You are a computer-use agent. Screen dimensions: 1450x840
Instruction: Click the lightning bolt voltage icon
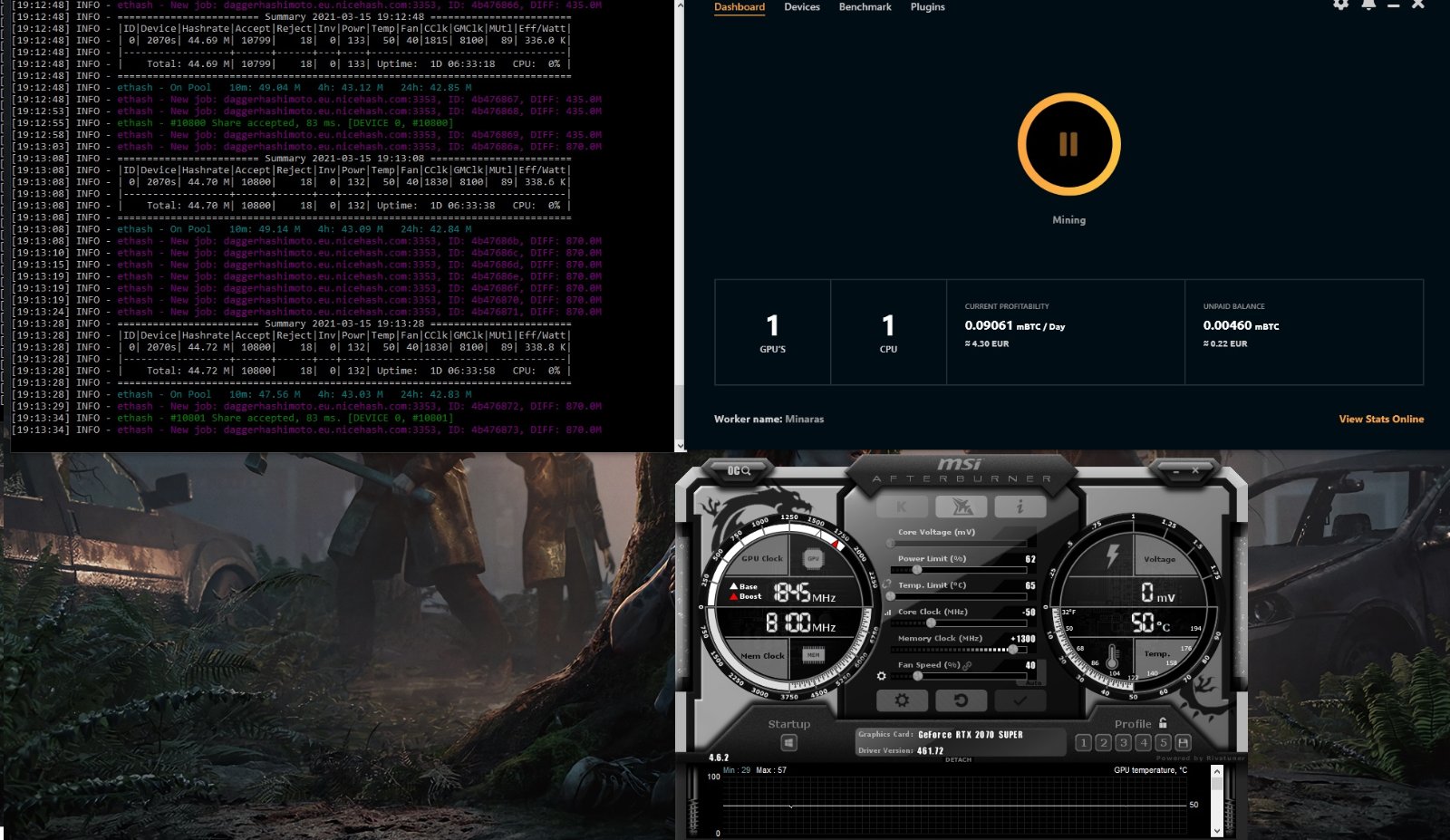tap(1112, 556)
